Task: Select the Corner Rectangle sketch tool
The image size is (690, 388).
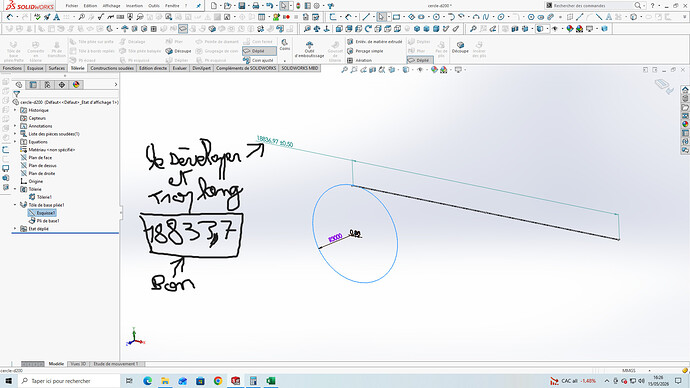Action: click(396, 17)
